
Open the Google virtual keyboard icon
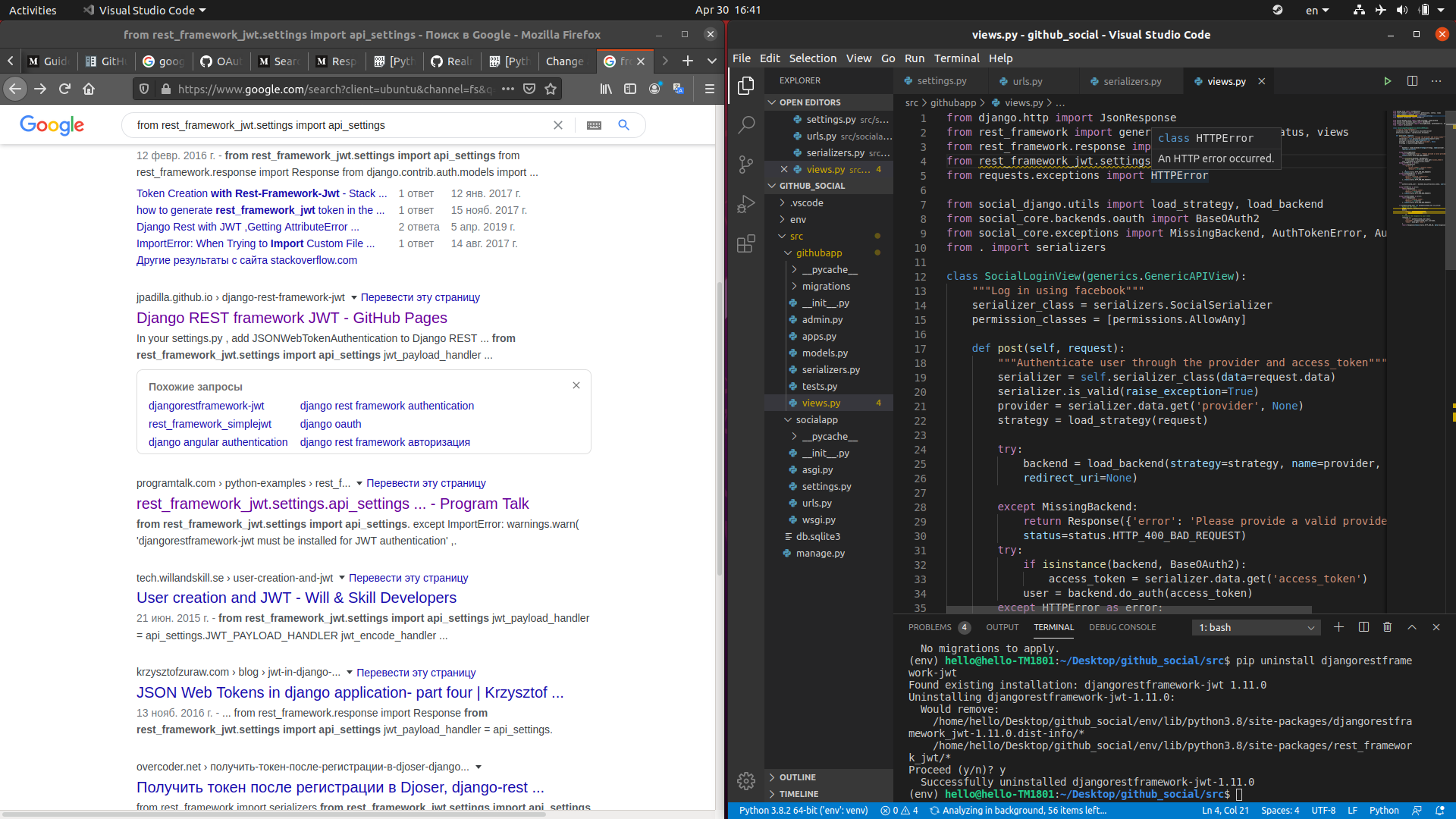click(594, 125)
